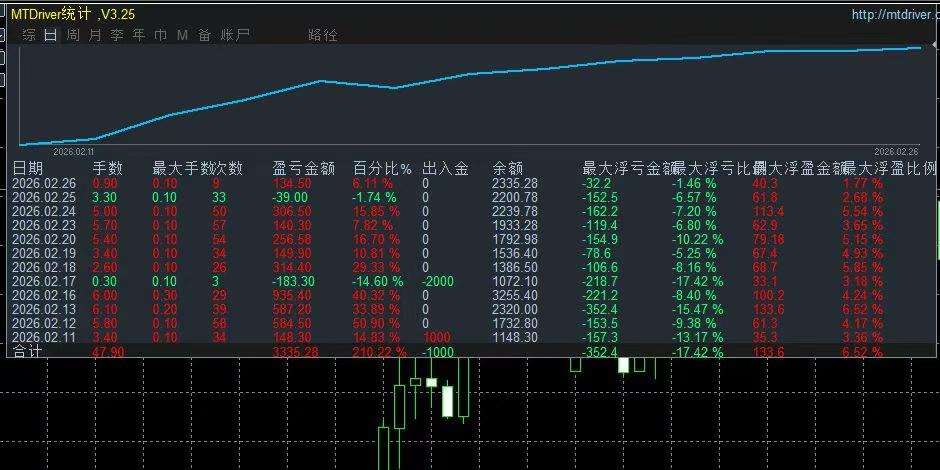Select the 日 daily statistics tab
Image resolution: width=940 pixels, height=470 pixels.
pos(50,35)
